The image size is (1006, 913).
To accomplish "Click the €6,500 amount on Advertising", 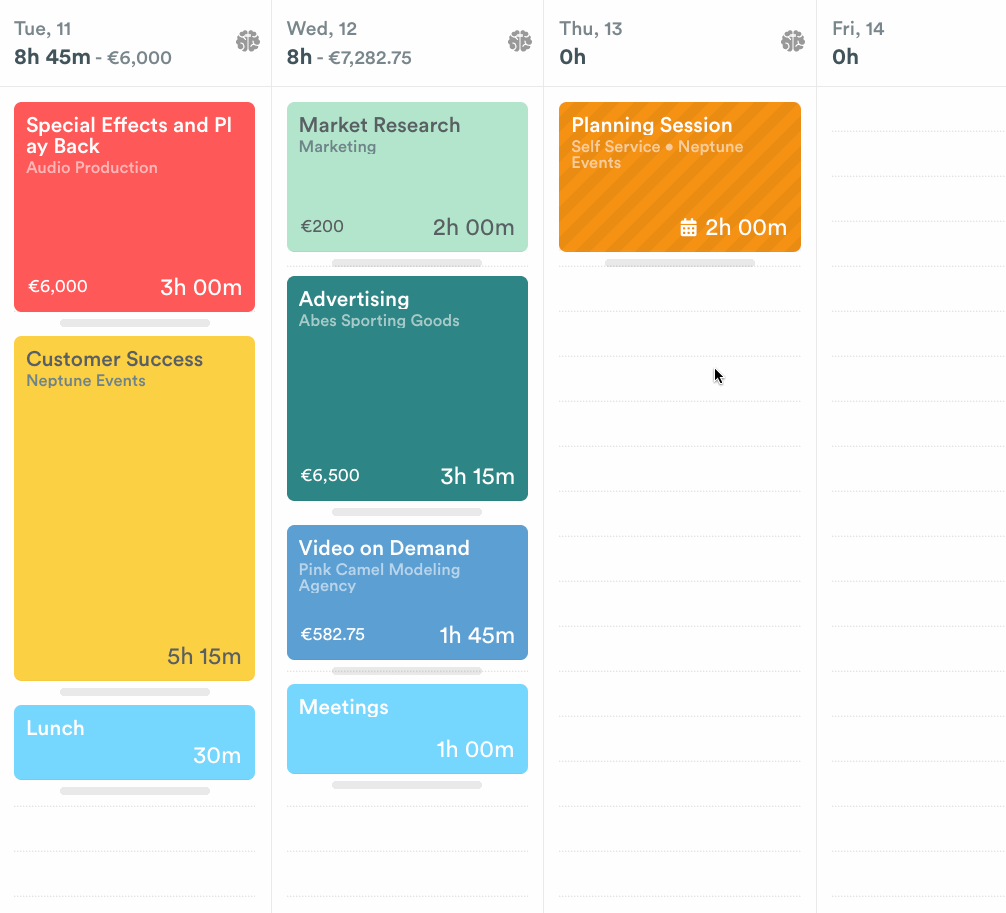I will [330, 476].
